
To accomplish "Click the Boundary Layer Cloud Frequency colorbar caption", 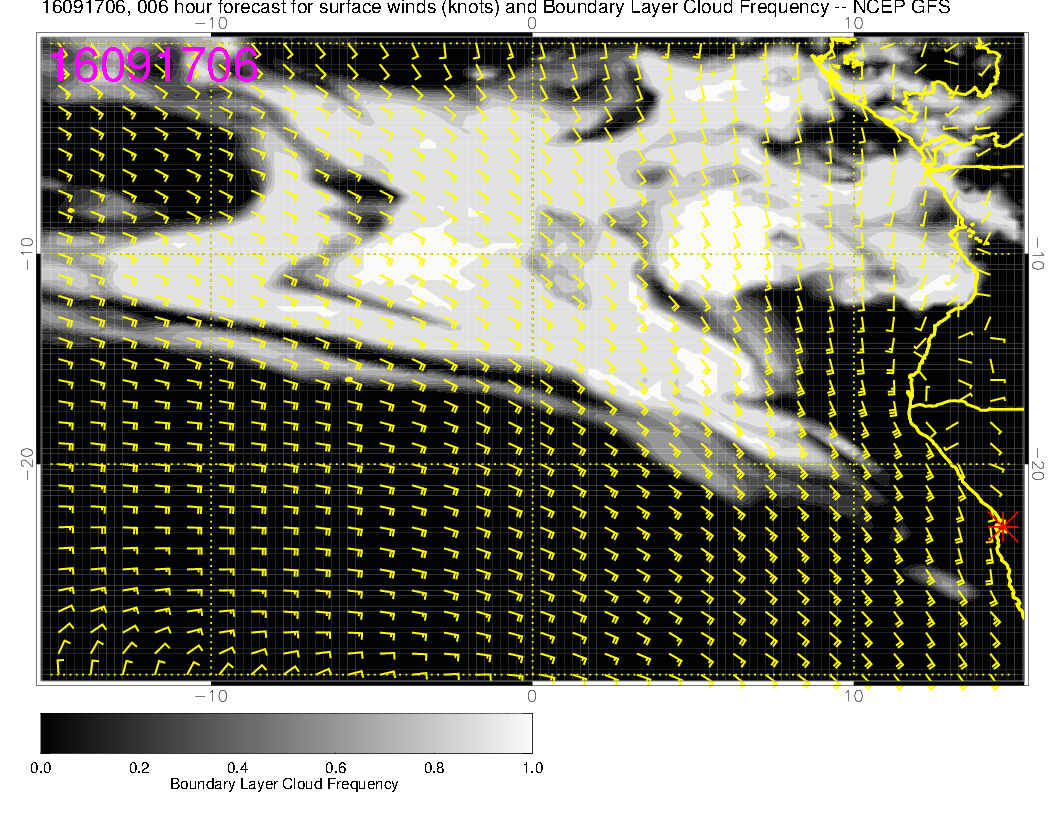I will 284,784.
